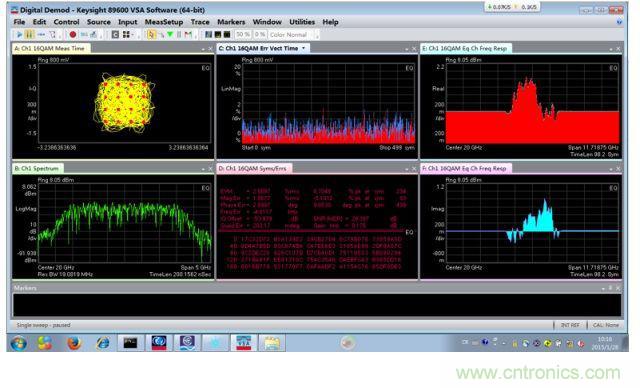Click the VSA taskbar application icon
Viewport: 640px width, 388px height.
pyautogui.click(x=244, y=343)
